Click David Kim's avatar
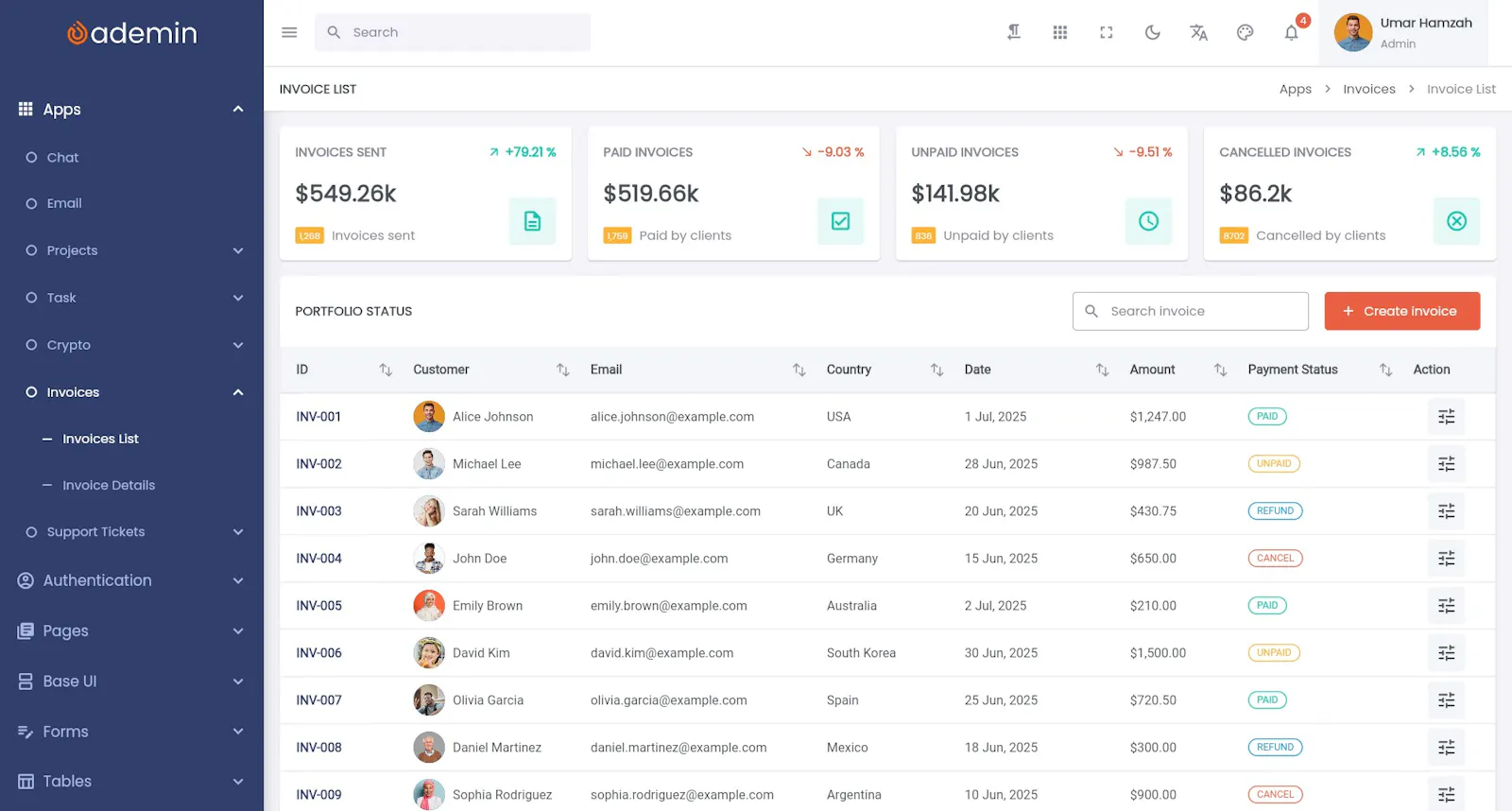 (429, 653)
